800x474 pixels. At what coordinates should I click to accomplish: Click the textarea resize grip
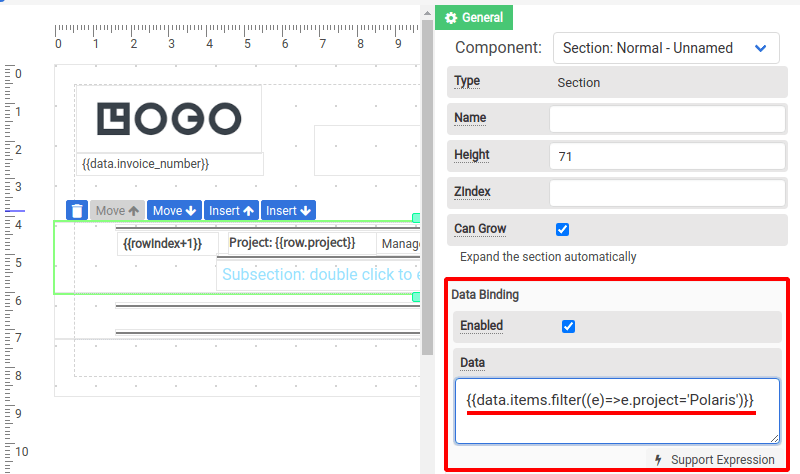774,438
